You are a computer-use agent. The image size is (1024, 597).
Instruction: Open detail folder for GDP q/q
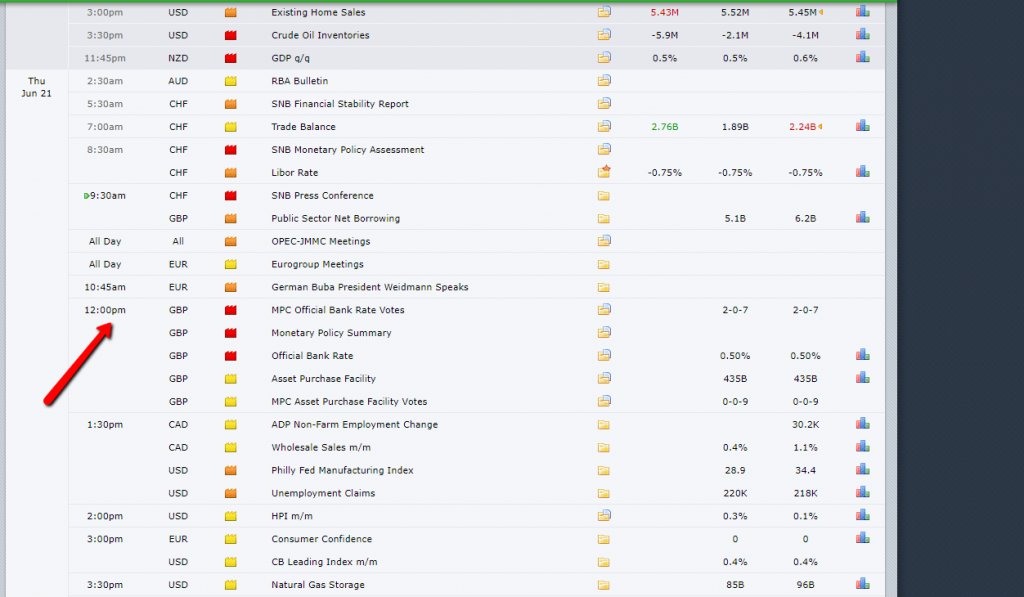click(604, 57)
